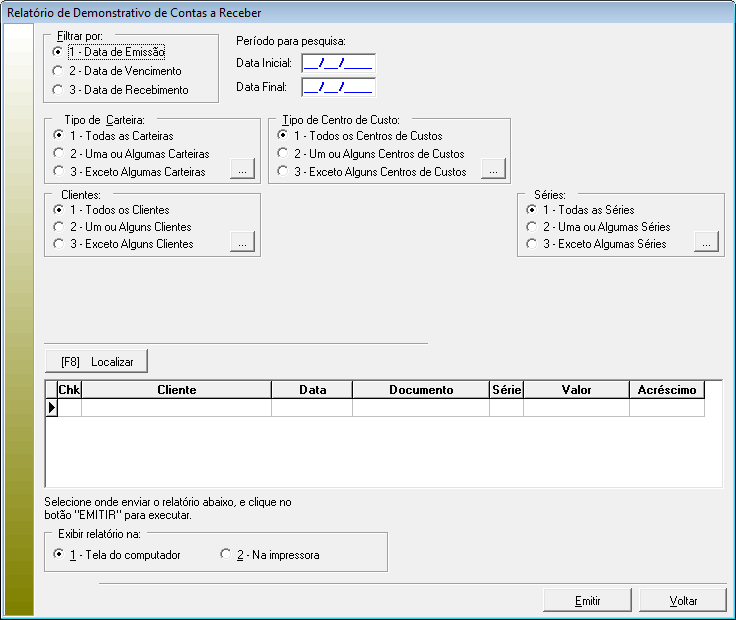Screen dimensions: 736x620
Task: Click the Cliente column header
Action: (x=176, y=390)
